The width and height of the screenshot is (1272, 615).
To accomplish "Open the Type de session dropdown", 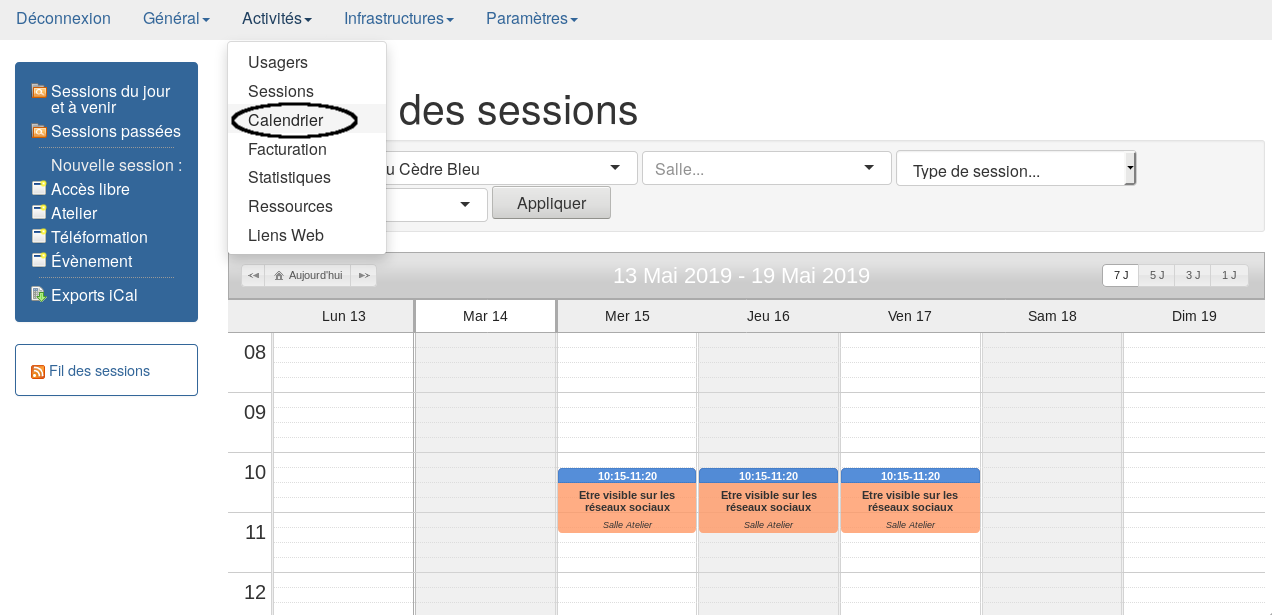I will coord(1015,170).
